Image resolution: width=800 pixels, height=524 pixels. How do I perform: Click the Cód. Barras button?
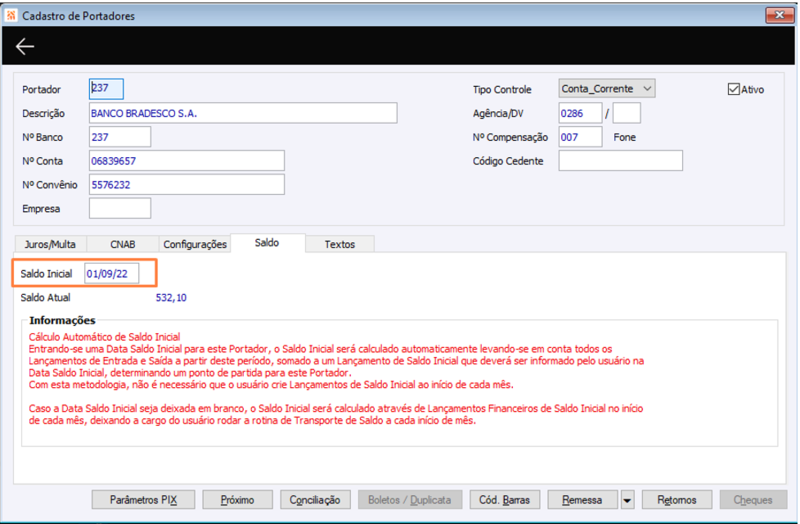[504, 500]
